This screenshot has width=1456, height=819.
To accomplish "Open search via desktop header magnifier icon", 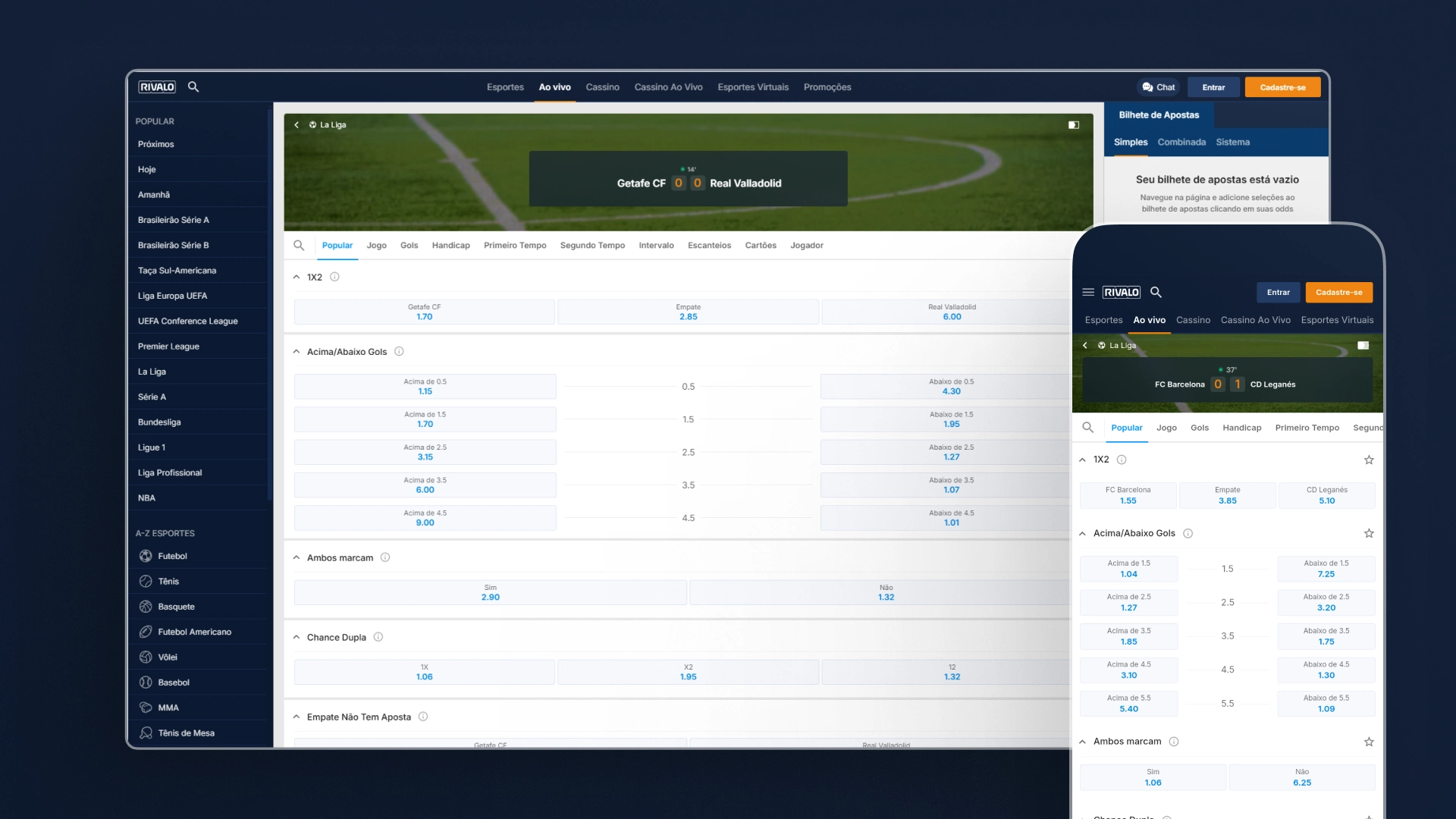I will click(193, 87).
